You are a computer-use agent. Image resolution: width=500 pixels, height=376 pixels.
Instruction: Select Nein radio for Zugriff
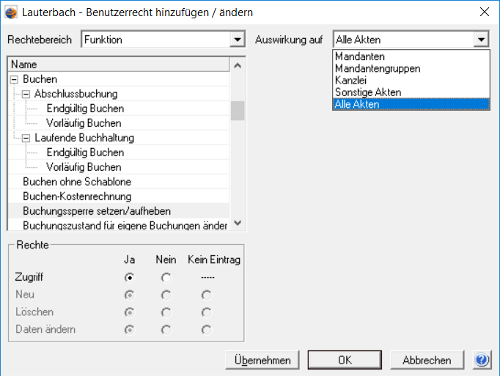[x=166, y=277]
